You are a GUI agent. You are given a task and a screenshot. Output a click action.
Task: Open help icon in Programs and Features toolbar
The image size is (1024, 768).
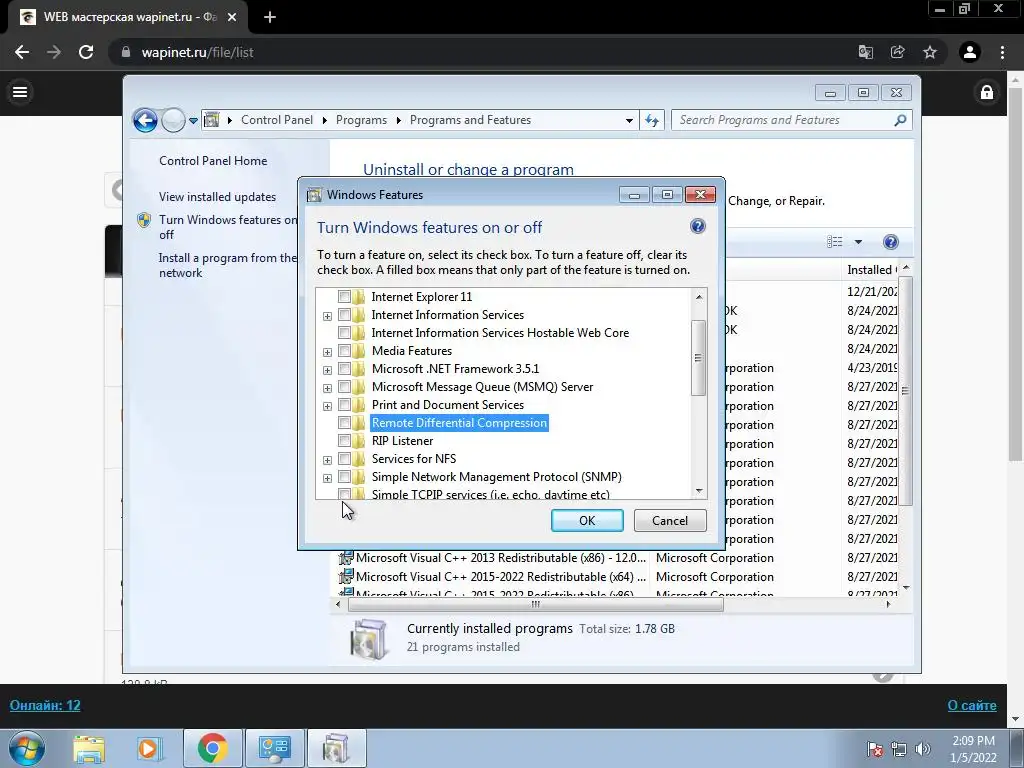(891, 242)
